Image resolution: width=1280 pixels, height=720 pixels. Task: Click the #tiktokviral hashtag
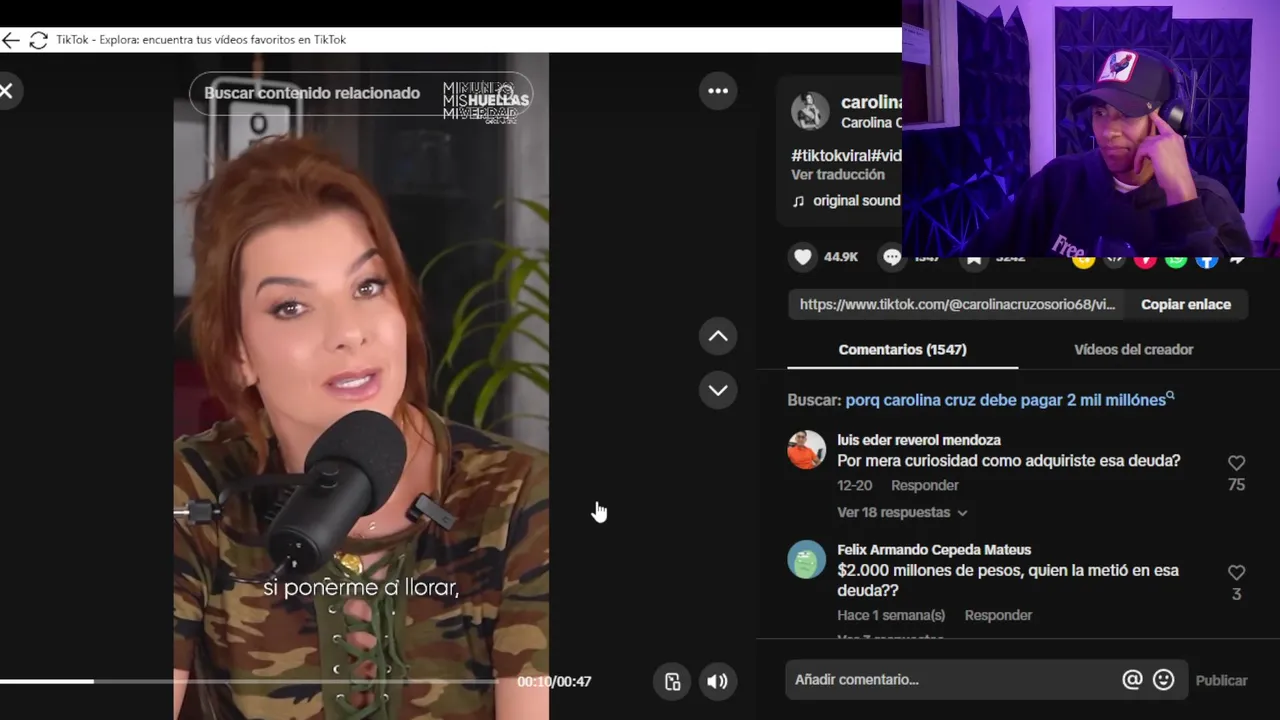(830, 156)
